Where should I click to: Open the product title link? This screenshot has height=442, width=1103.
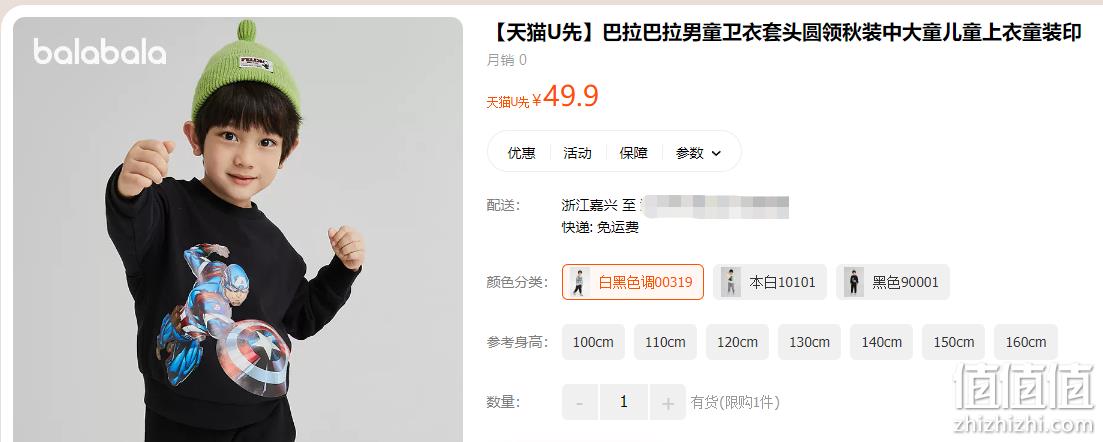784,33
